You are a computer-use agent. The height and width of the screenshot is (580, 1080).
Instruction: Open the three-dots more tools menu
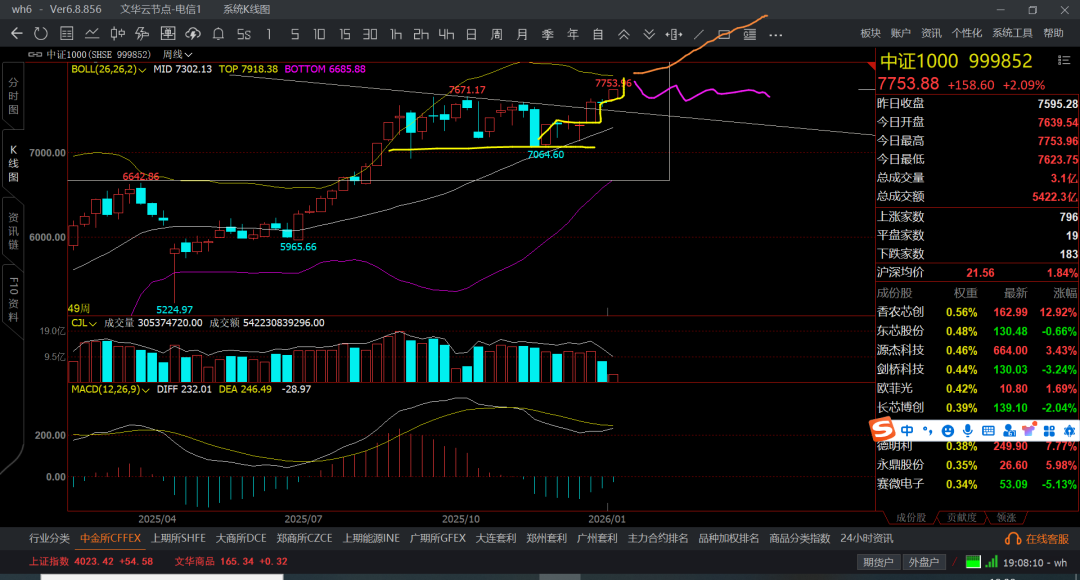775,34
